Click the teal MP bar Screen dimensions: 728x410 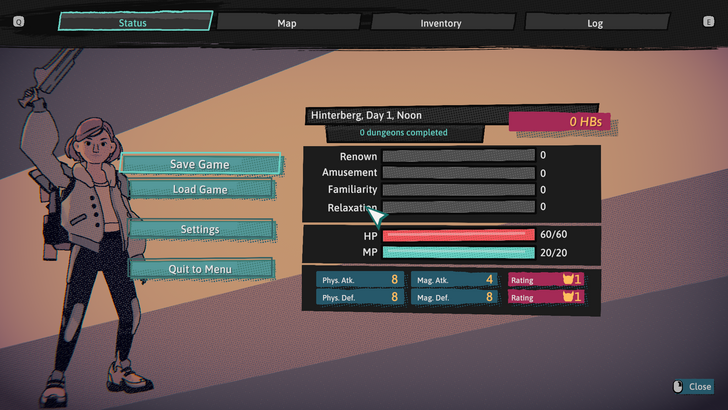(459, 252)
